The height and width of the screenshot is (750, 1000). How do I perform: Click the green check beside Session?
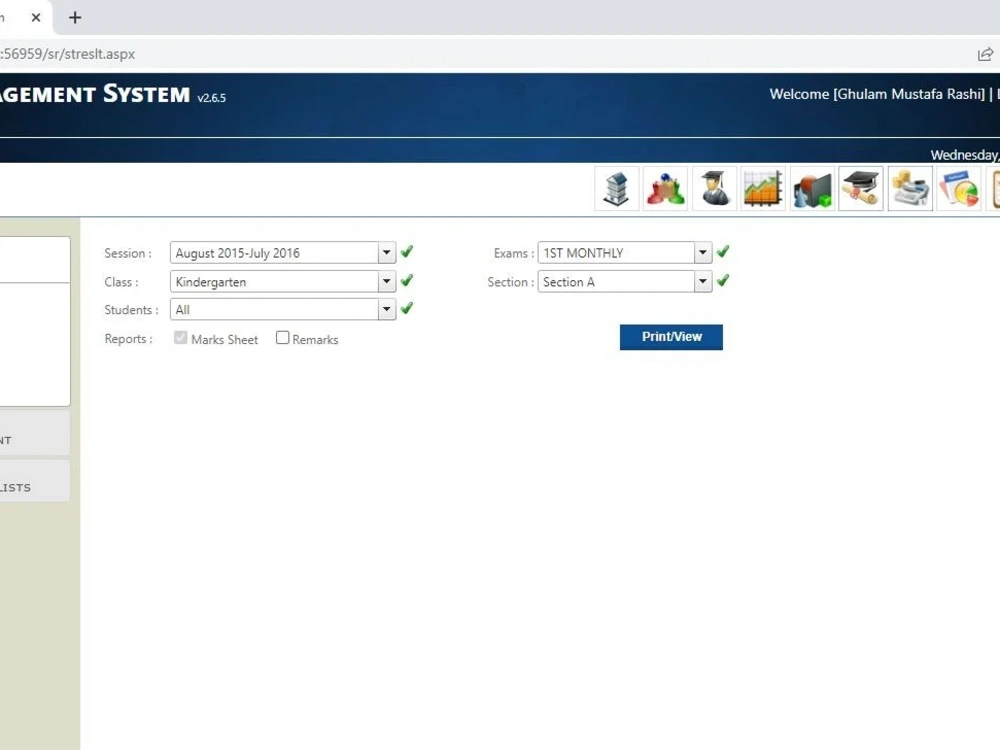[x=407, y=252]
